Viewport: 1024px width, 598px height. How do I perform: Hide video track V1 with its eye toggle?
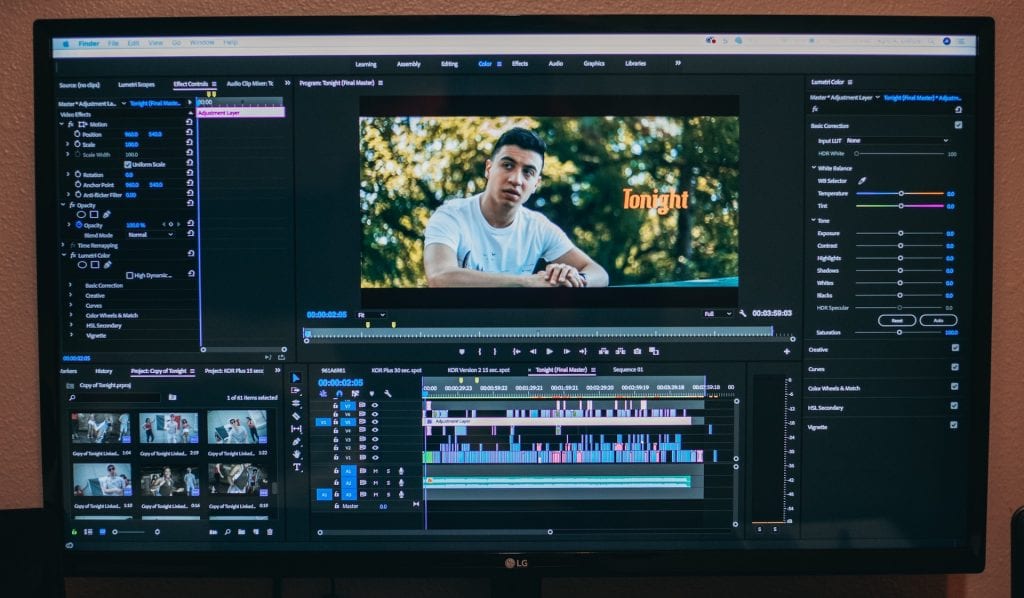[375, 456]
